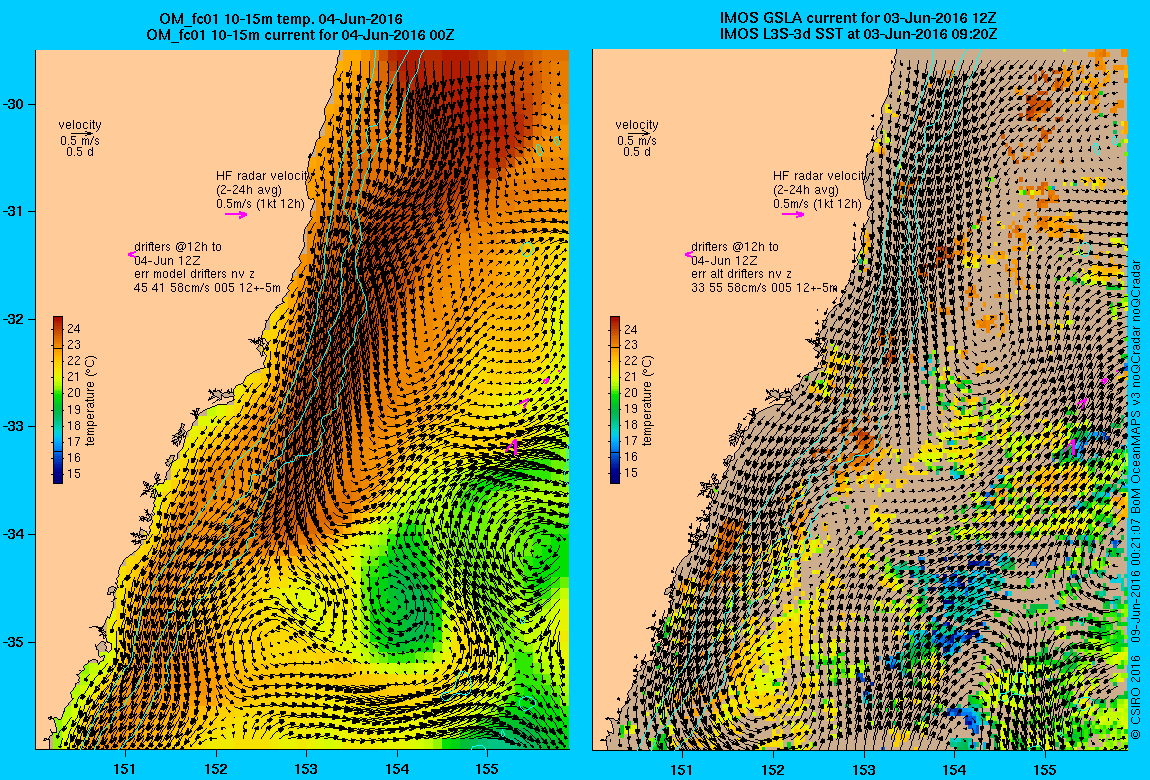Select the magenta HF radar arrow in right map
The image size is (1150, 780).
tap(793, 215)
